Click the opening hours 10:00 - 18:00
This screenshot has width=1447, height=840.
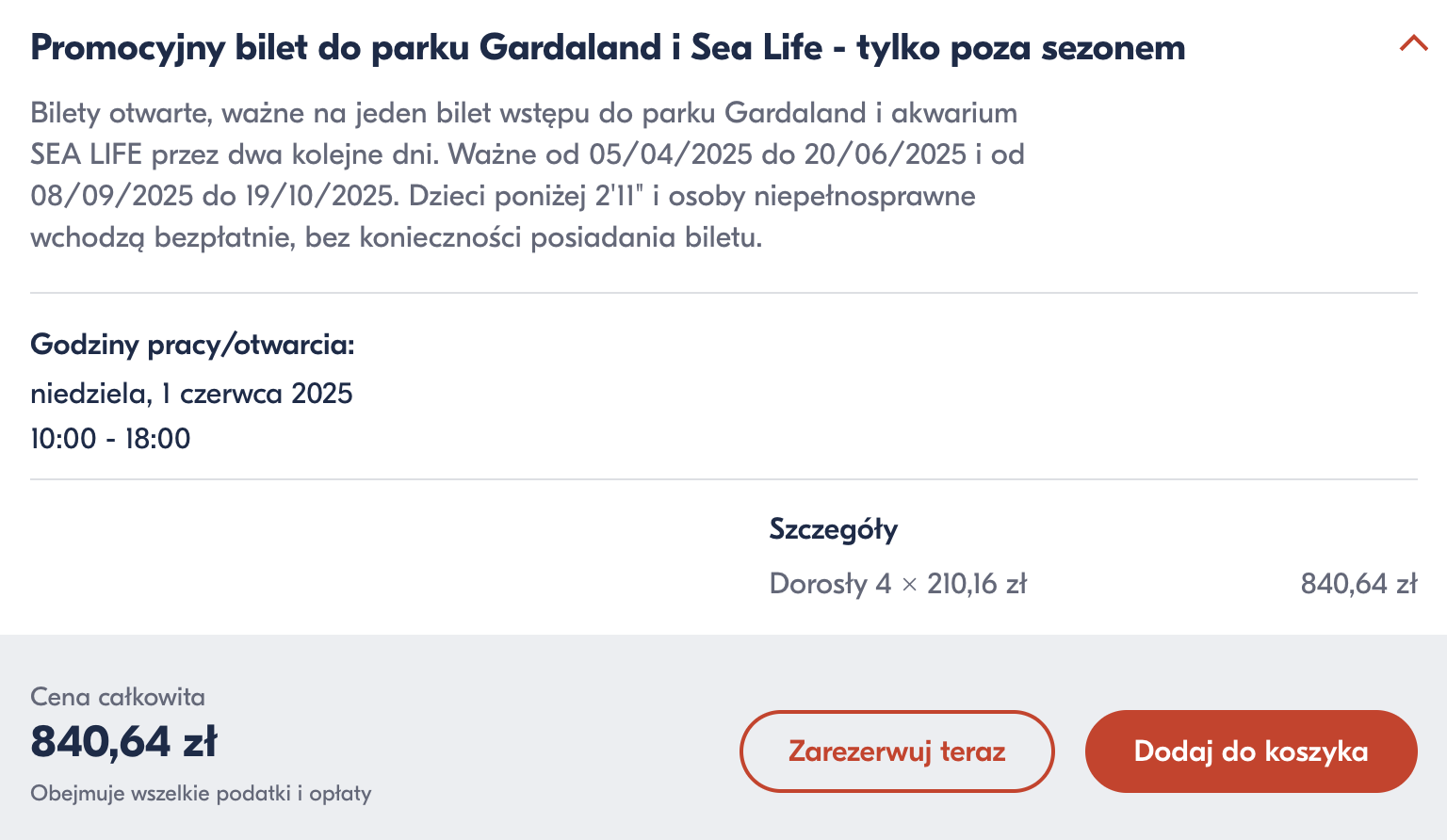tap(110, 439)
